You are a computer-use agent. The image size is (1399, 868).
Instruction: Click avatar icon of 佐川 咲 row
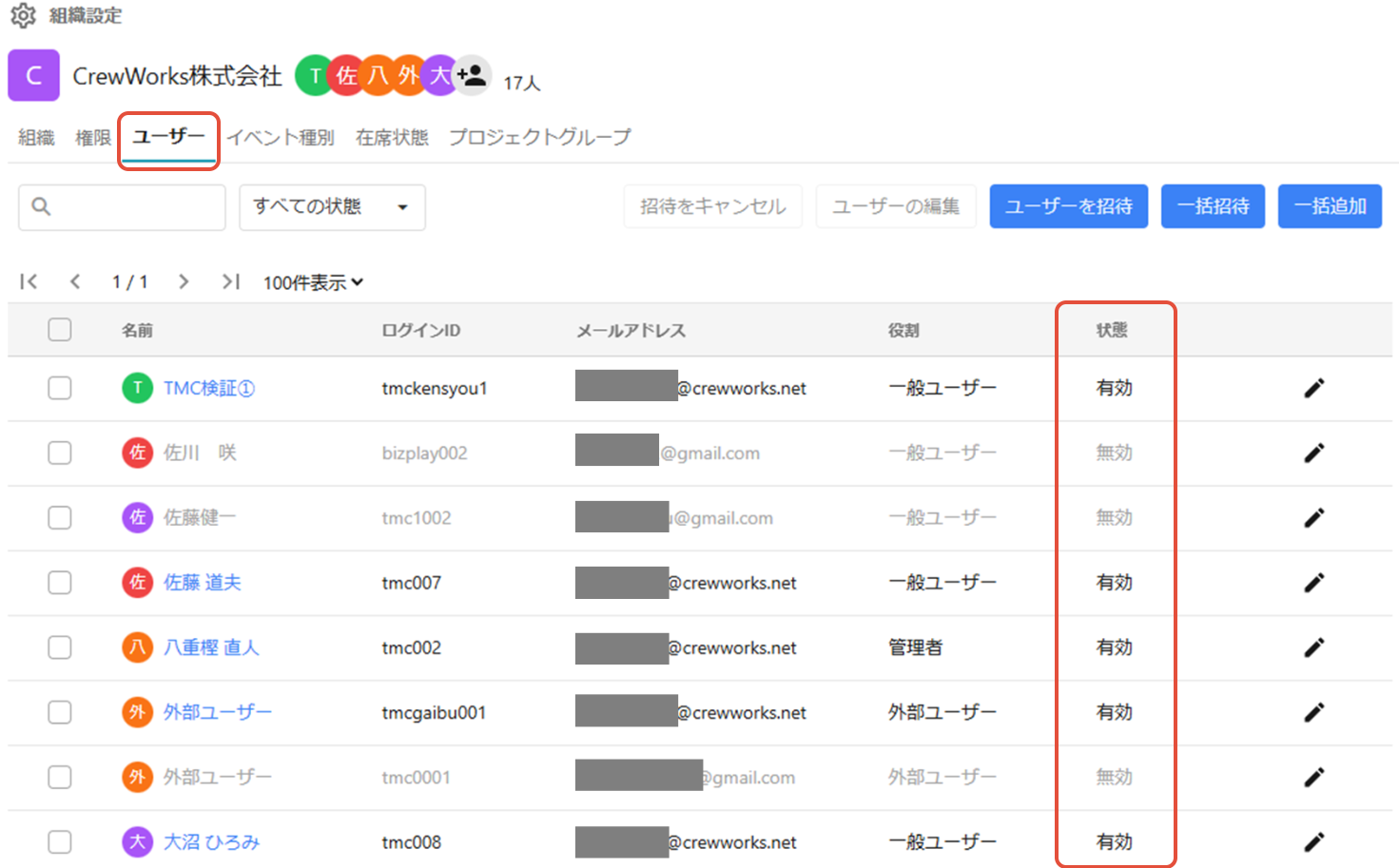pyautogui.click(x=138, y=453)
